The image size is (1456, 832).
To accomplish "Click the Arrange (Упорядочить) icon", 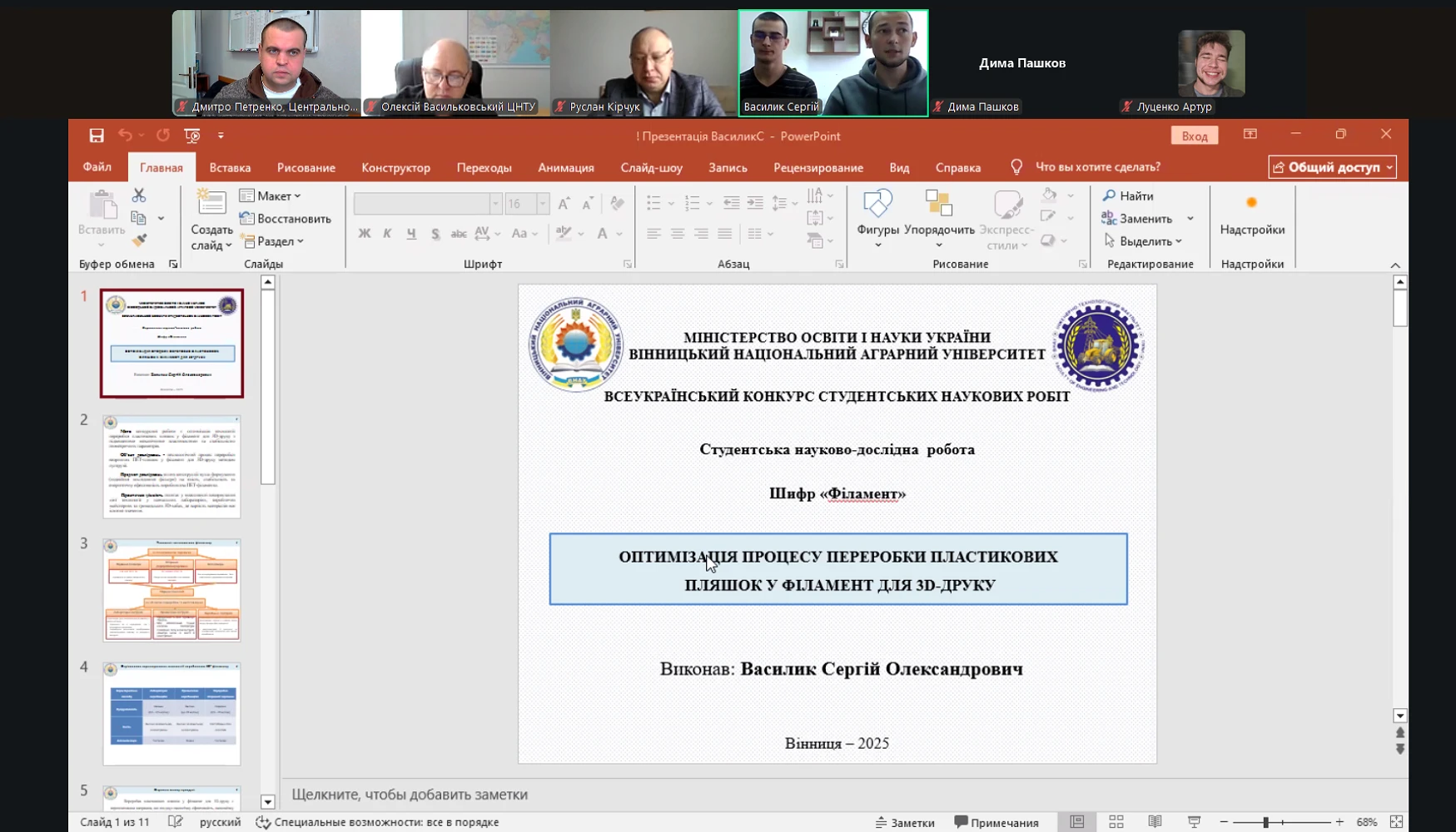I will [x=938, y=204].
